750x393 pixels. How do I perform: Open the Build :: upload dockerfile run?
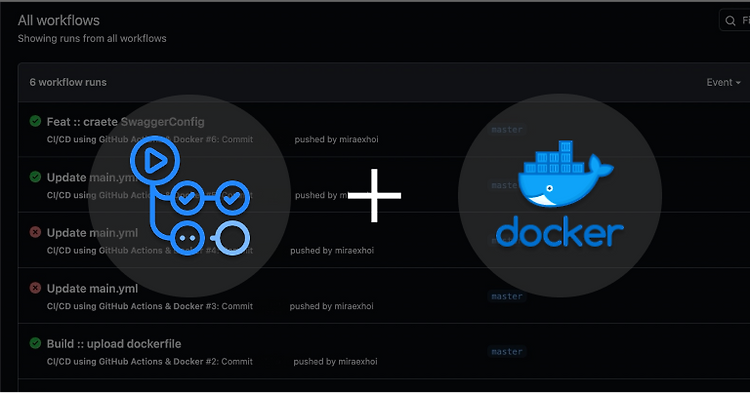(114, 344)
